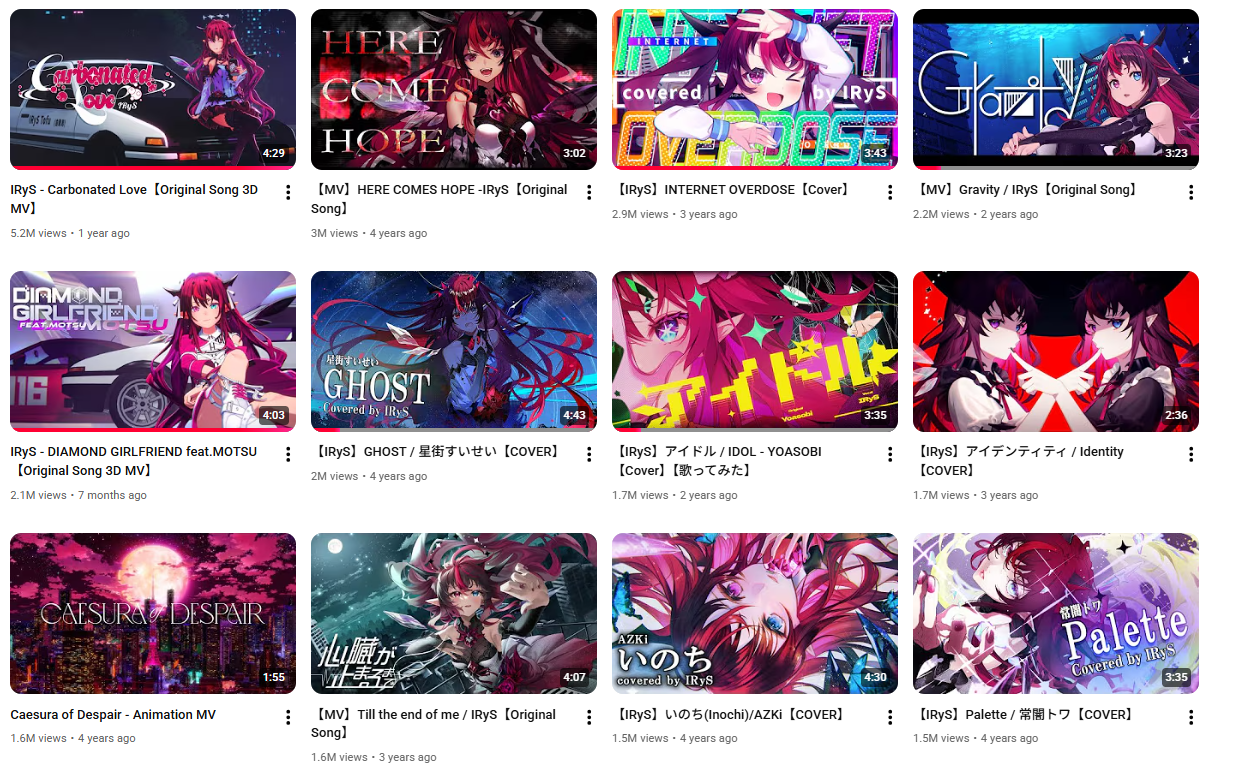Open kebab menu beside Gravity Original Song
Screen dimensions: 1233x767
[x=1191, y=192]
